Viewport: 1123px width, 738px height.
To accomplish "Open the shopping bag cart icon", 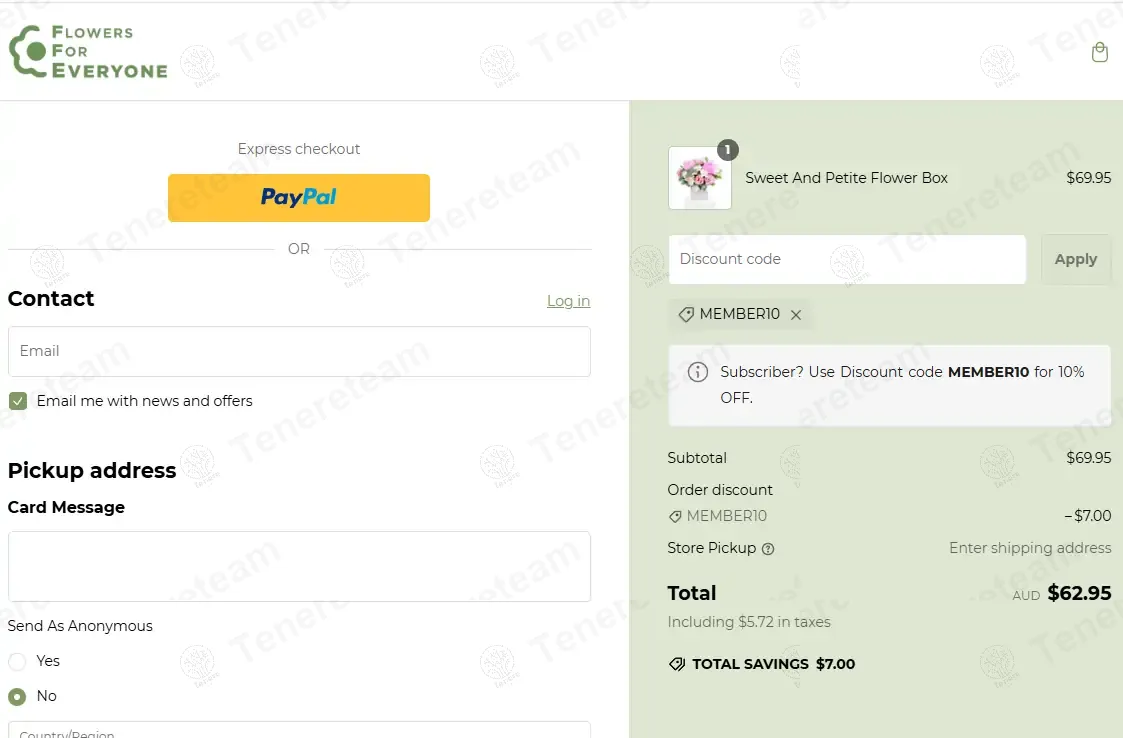I will [1099, 52].
